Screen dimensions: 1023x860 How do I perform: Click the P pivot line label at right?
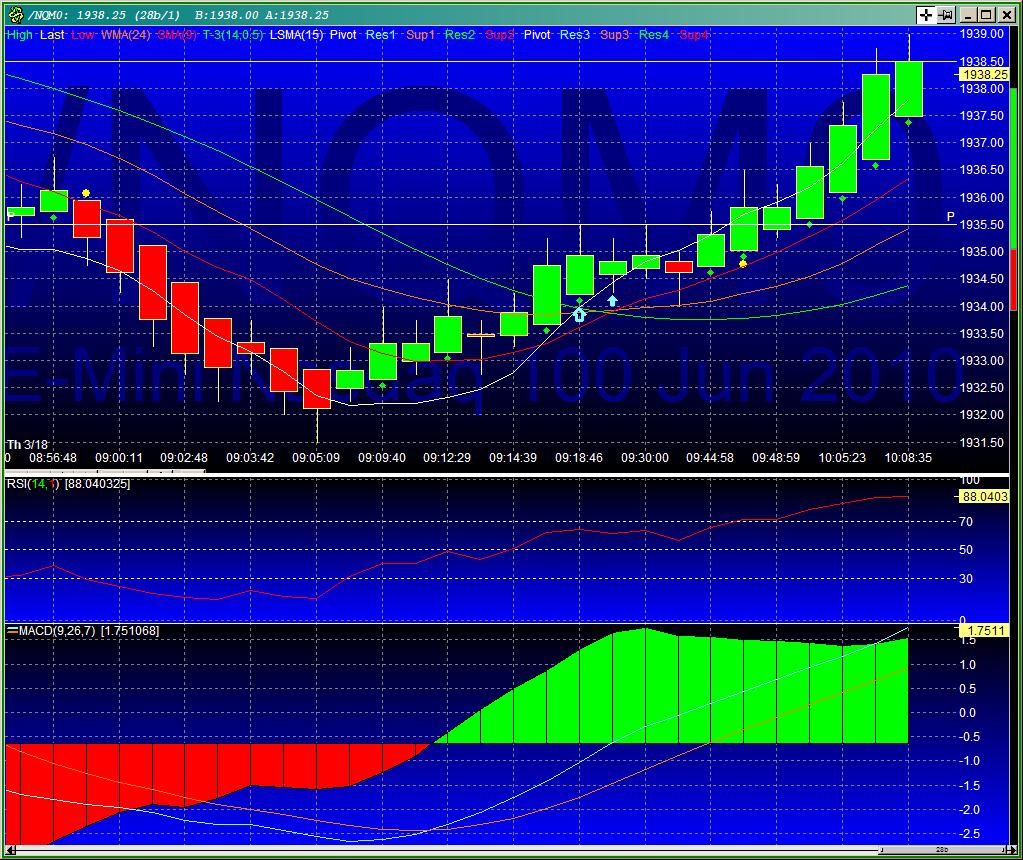pyautogui.click(x=951, y=217)
